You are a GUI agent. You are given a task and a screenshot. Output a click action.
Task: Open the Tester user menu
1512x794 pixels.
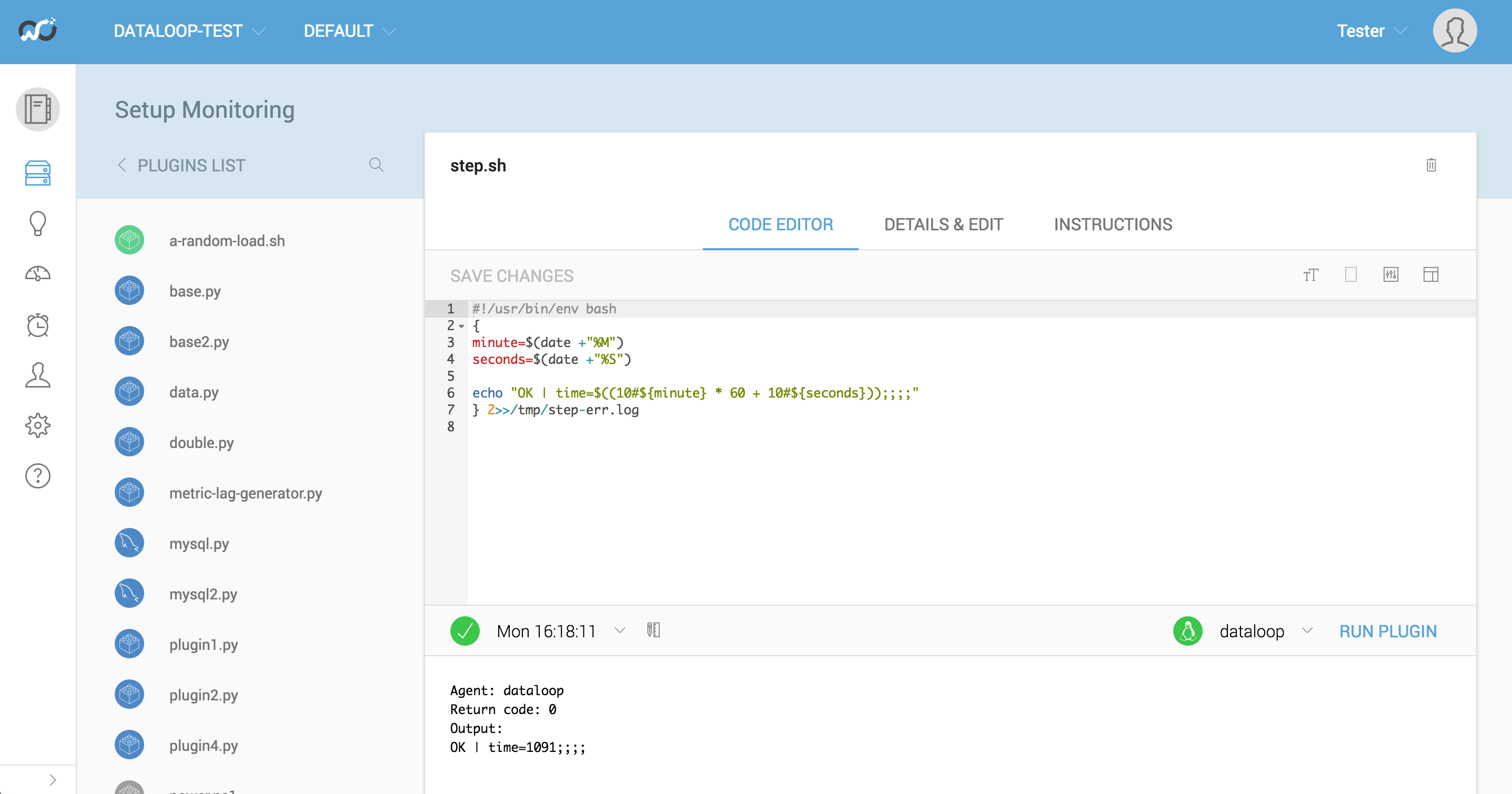pos(1372,30)
